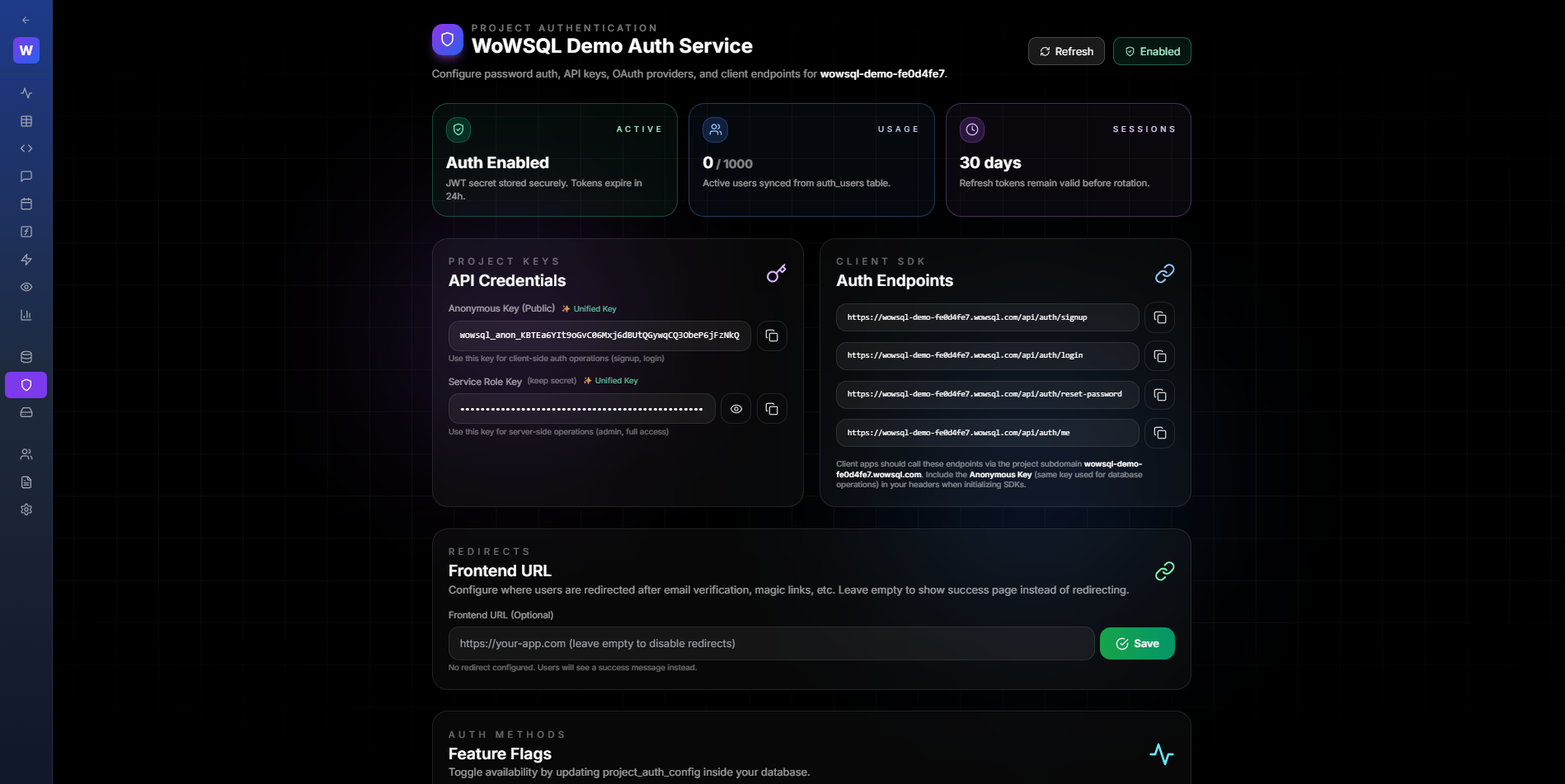
Task: Copy the signup endpoint URL
Action: pos(1159,317)
